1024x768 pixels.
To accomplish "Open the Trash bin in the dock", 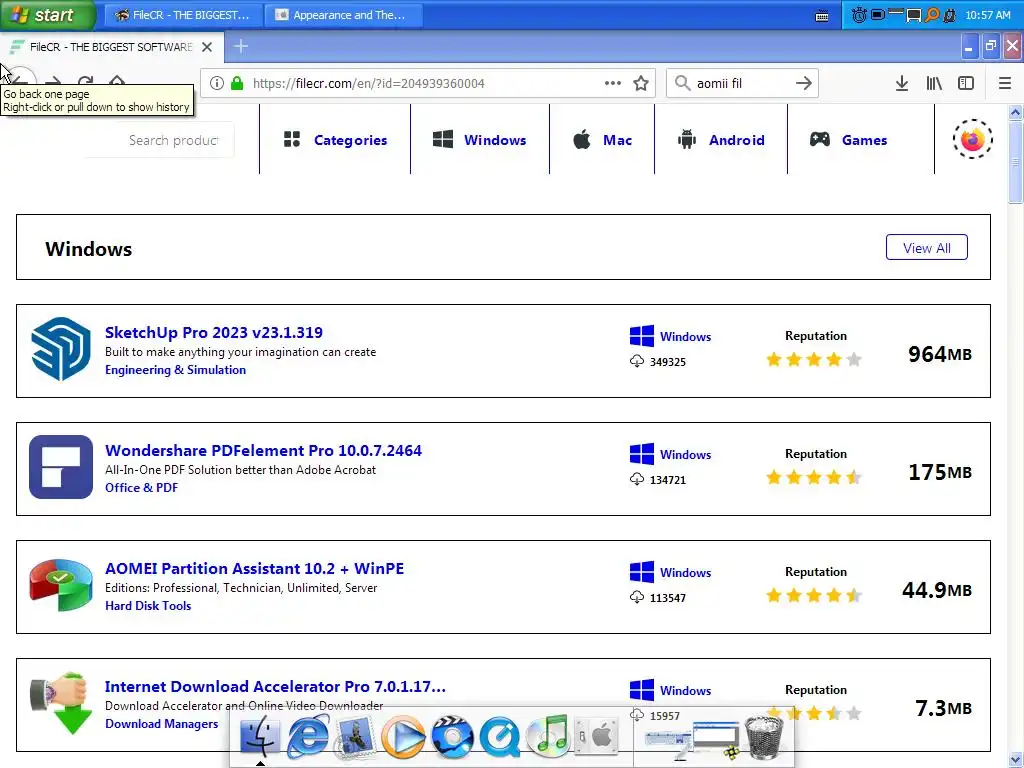I will (x=763, y=737).
